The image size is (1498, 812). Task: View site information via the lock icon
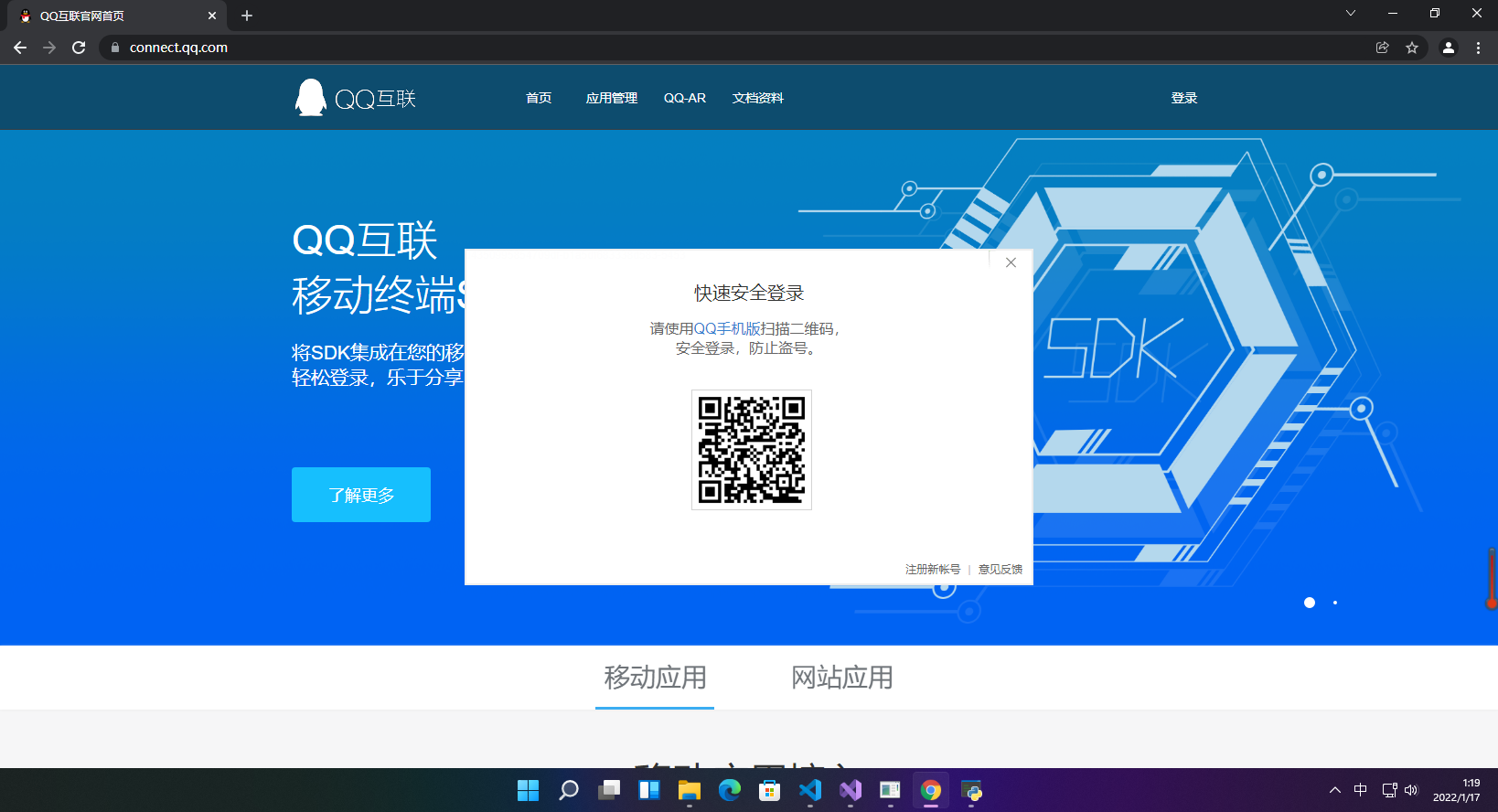click(x=114, y=48)
